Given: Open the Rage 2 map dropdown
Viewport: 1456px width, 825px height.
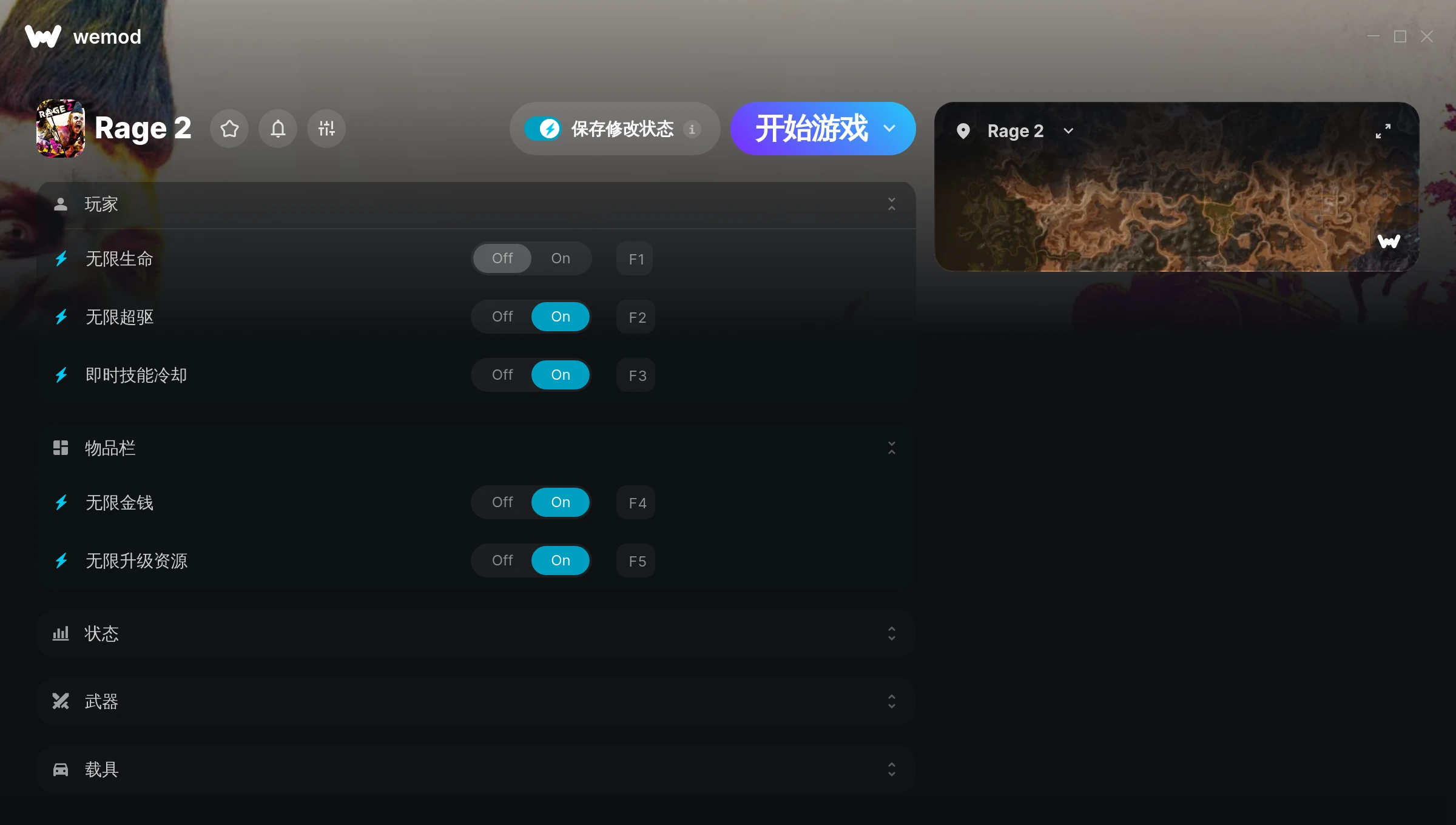Looking at the screenshot, I should (x=1068, y=131).
